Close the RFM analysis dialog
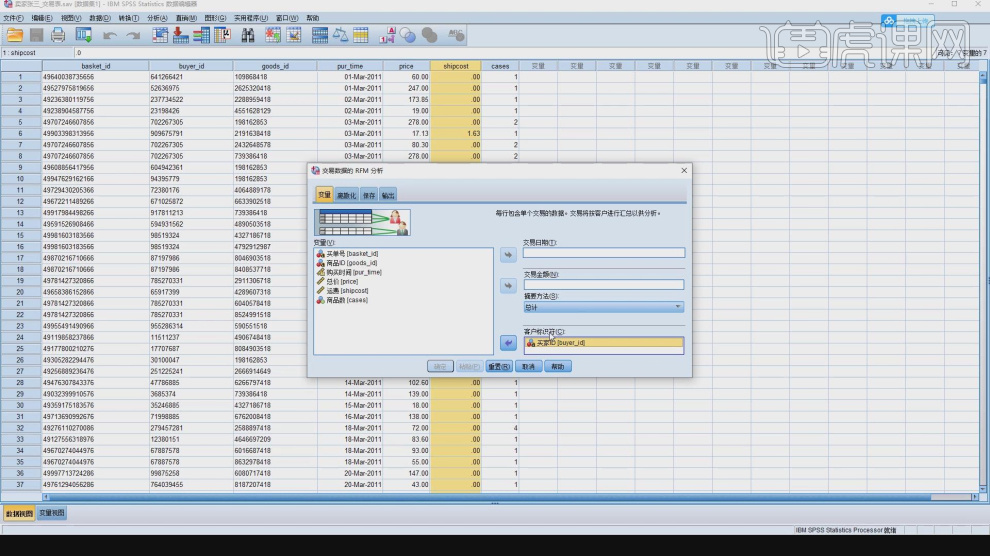This screenshot has height=556, width=990. point(684,170)
